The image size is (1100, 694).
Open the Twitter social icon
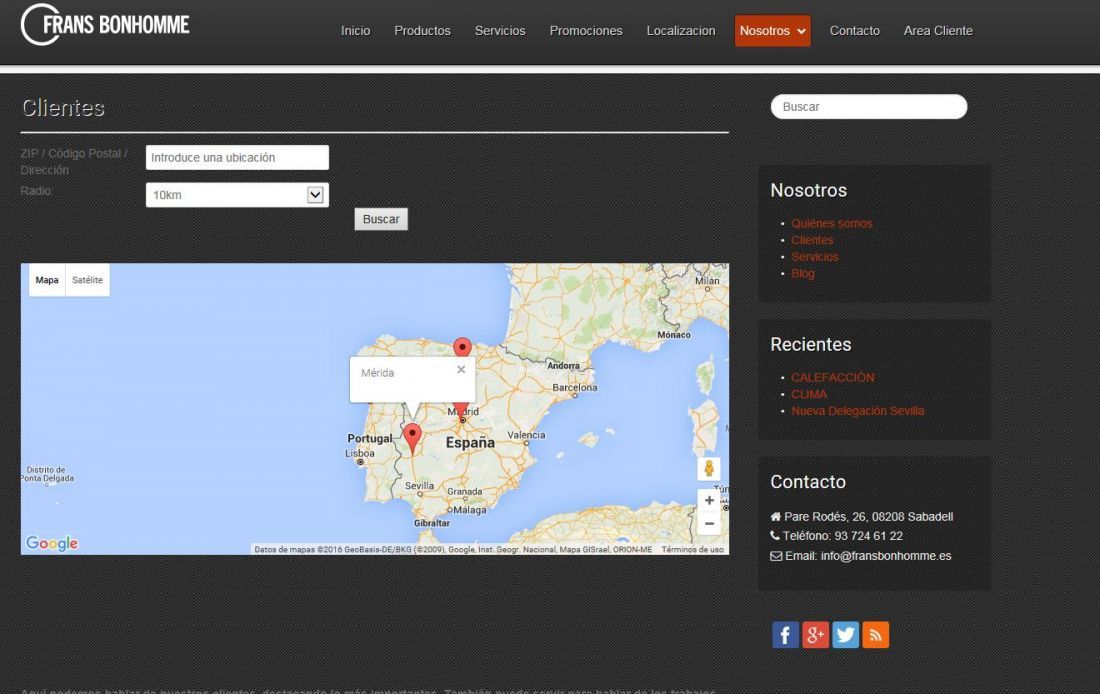tap(845, 635)
